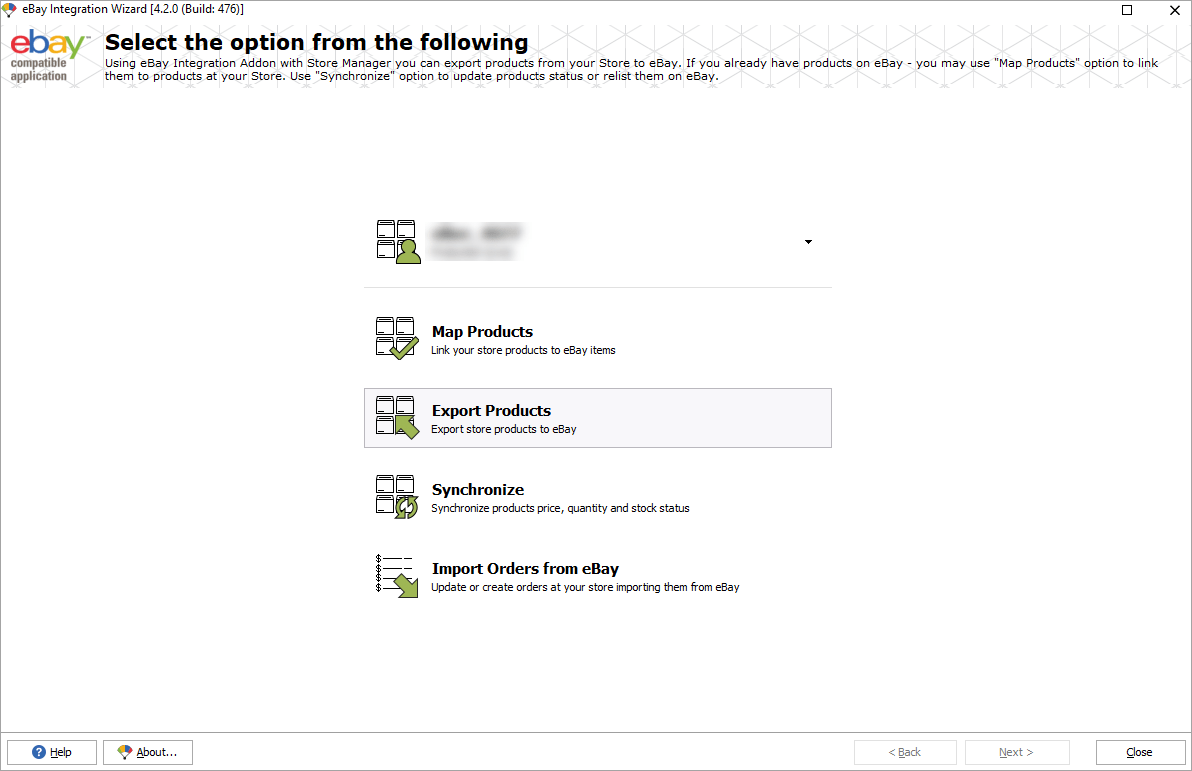Click the wizard icon in the title bar
The image size is (1192, 771).
click(x=10, y=10)
